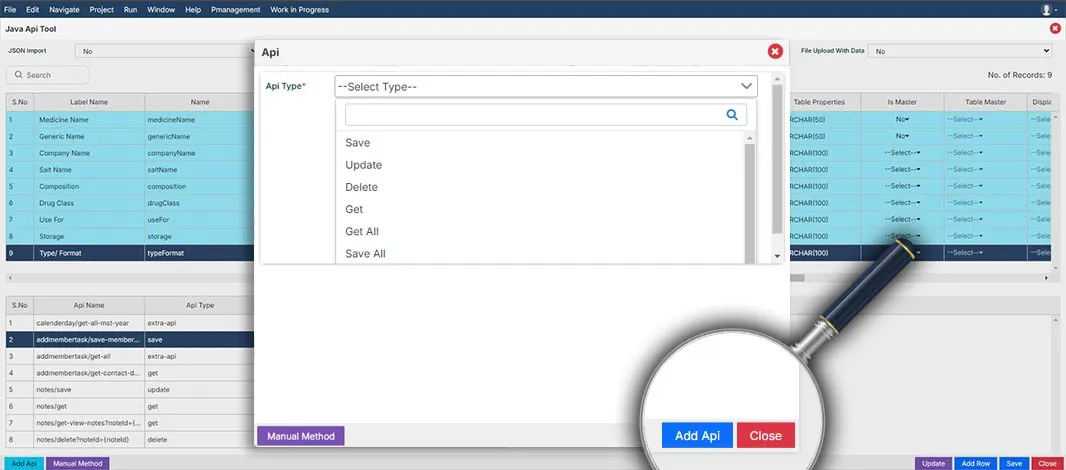Open the Work in Progress menu
This screenshot has height=470, width=1066.
[299, 10]
